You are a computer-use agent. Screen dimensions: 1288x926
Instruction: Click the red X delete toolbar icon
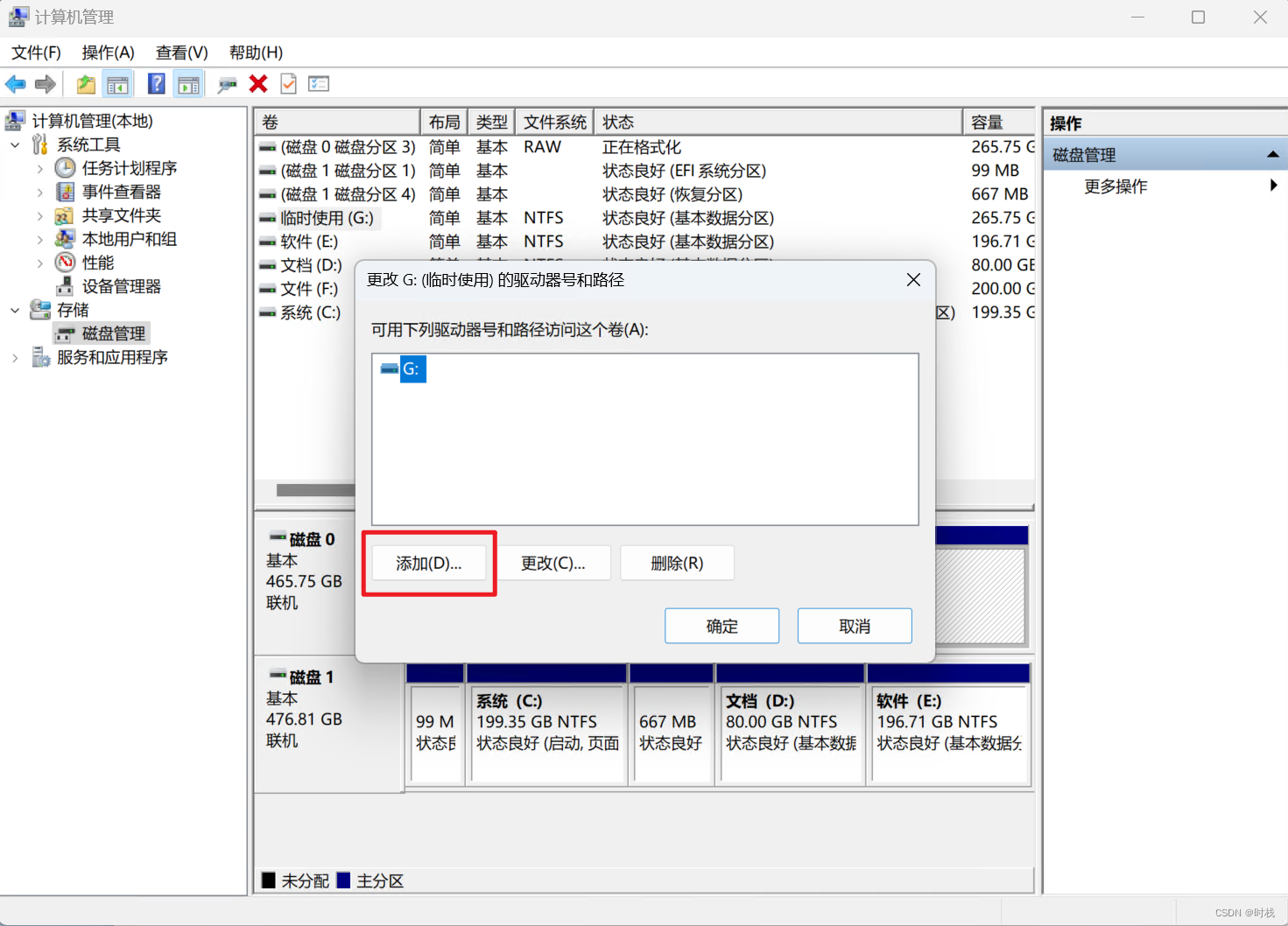258,84
